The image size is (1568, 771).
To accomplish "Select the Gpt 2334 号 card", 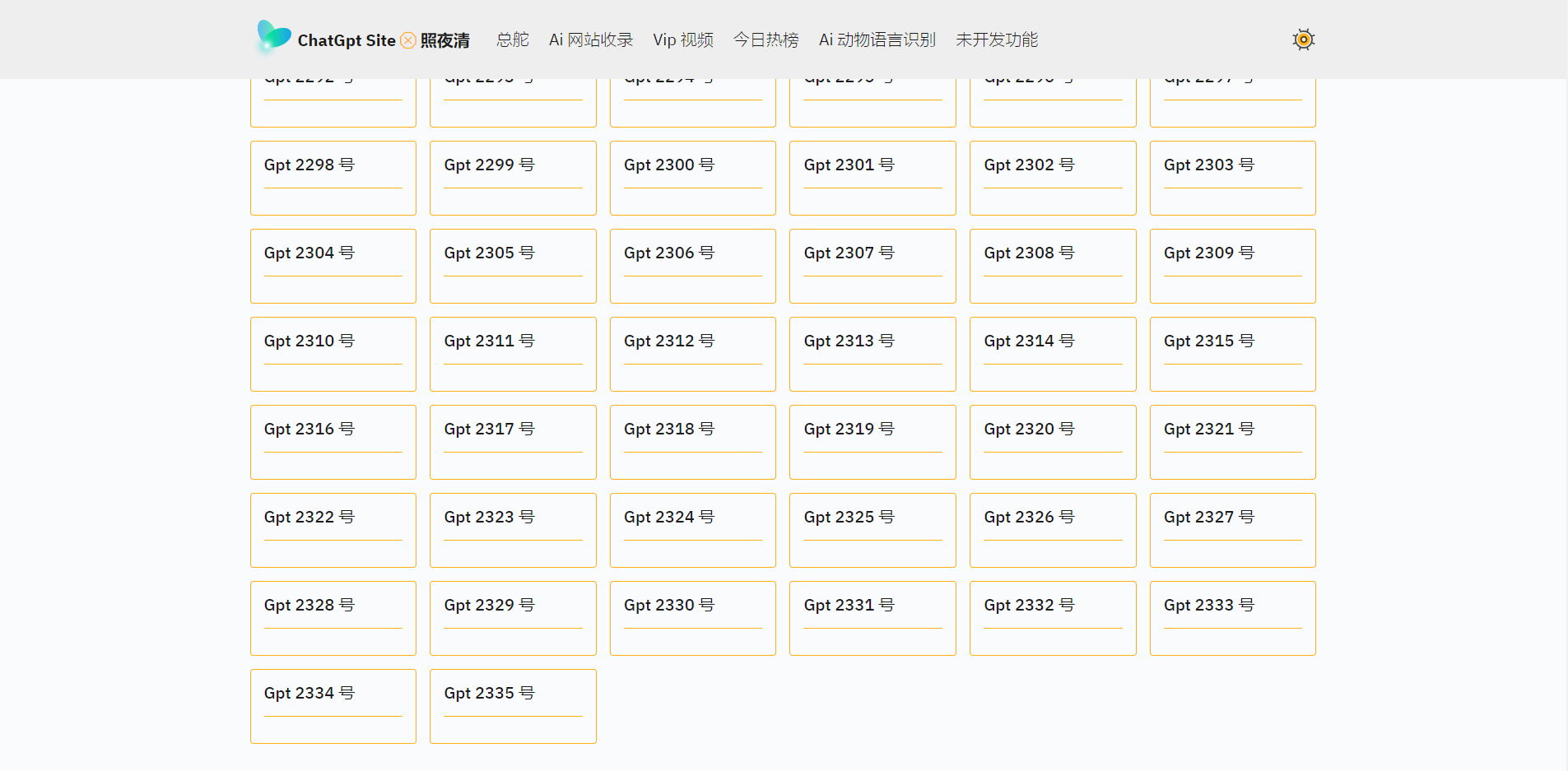I will point(333,706).
